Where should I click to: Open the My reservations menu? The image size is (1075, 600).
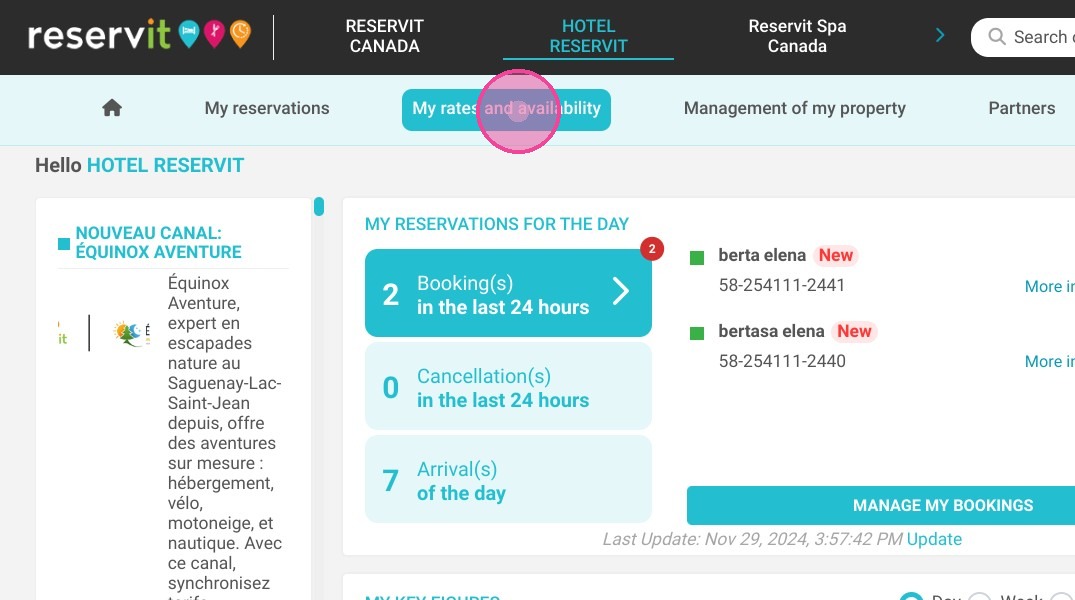[267, 108]
